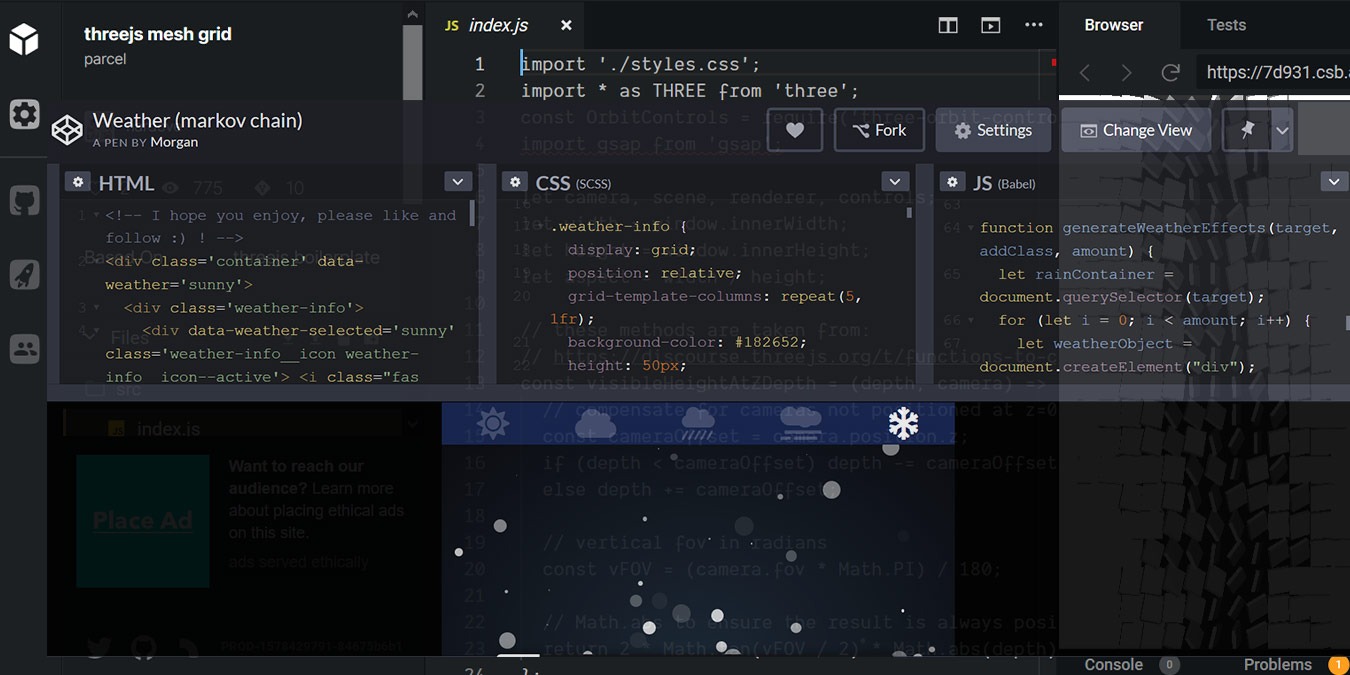Click the CodeSandbox cube logo
Image resolution: width=1350 pixels, height=675 pixels.
point(23,37)
